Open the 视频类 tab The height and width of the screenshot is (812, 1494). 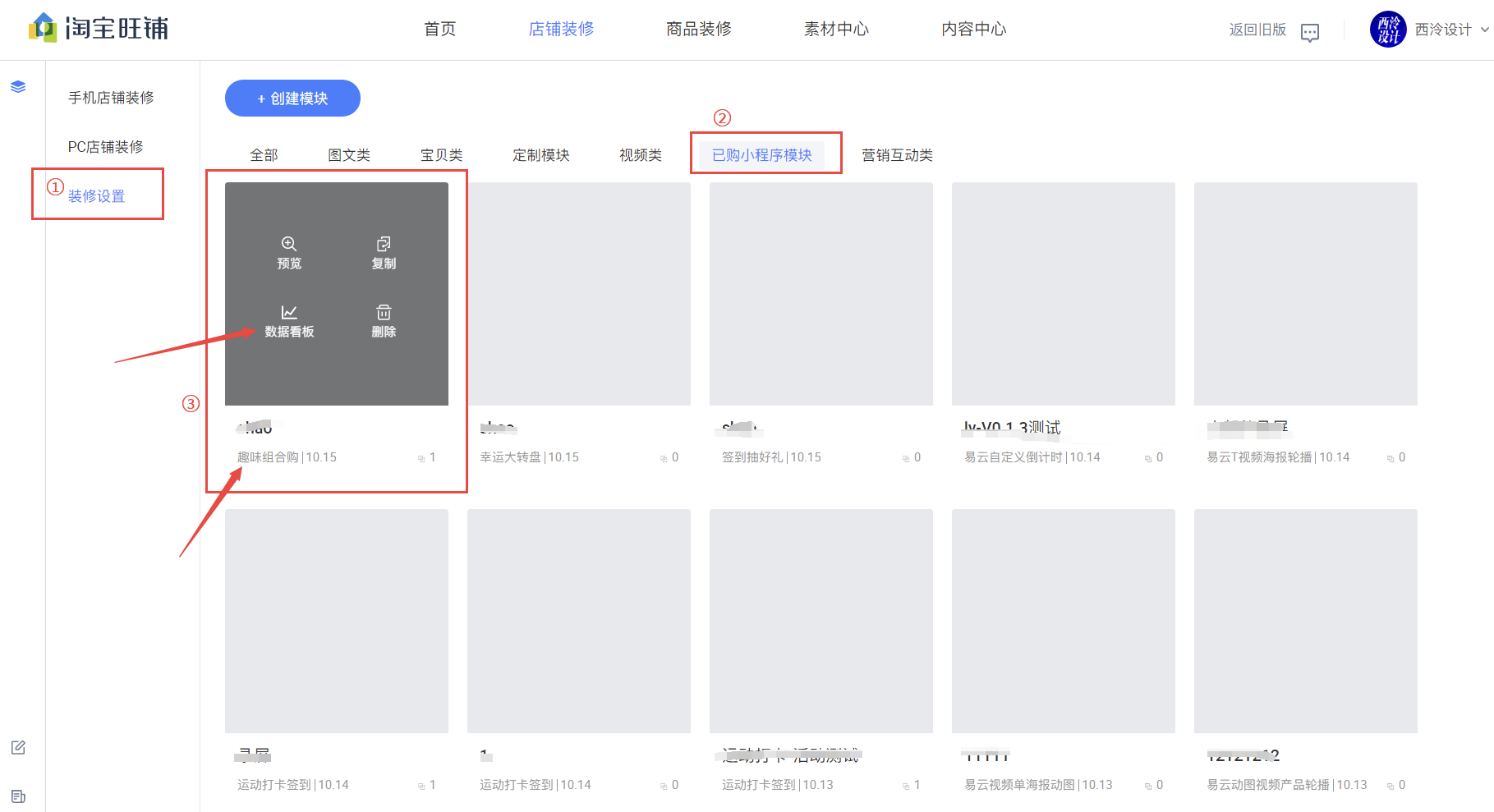click(641, 155)
